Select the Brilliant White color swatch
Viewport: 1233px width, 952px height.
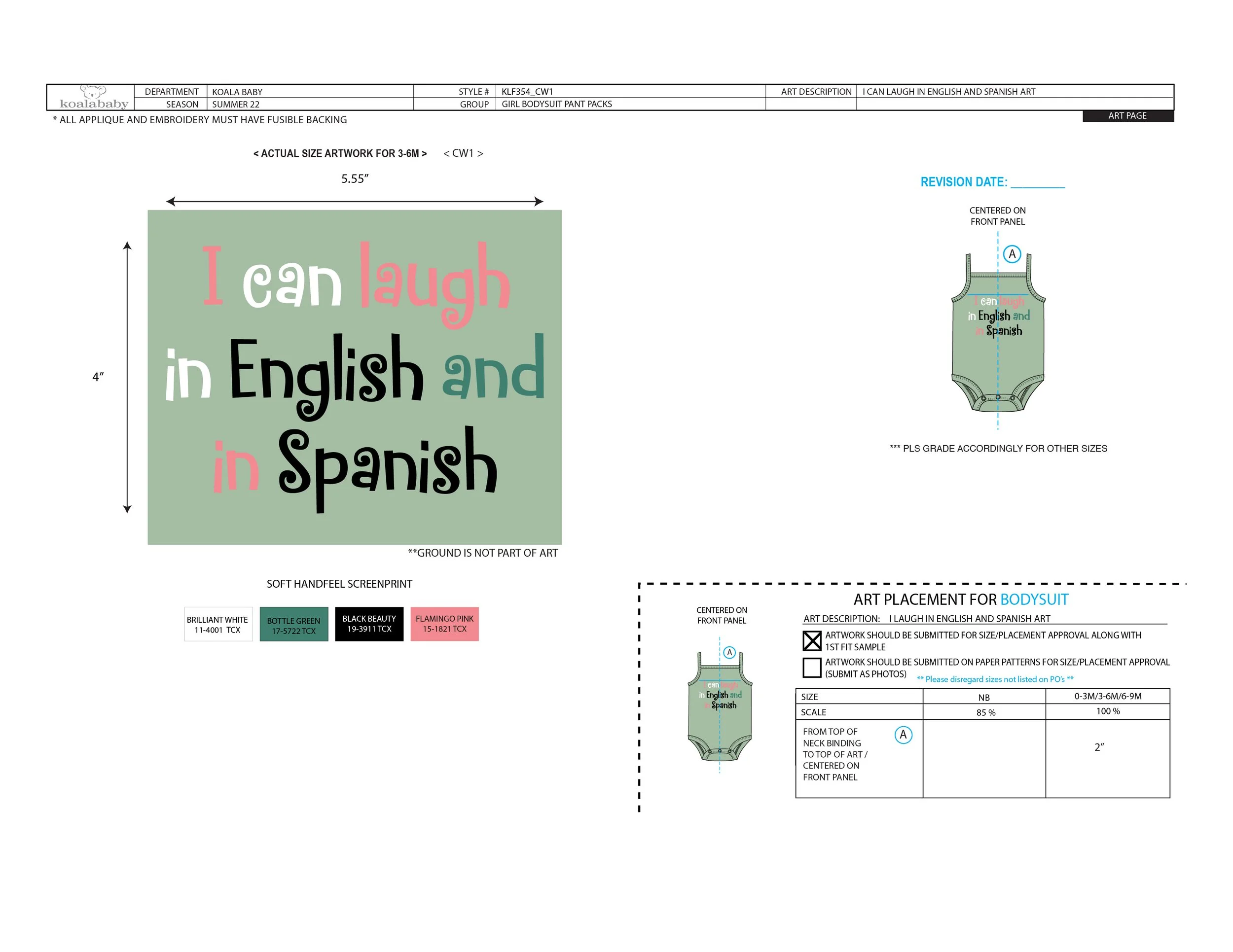pos(218,624)
